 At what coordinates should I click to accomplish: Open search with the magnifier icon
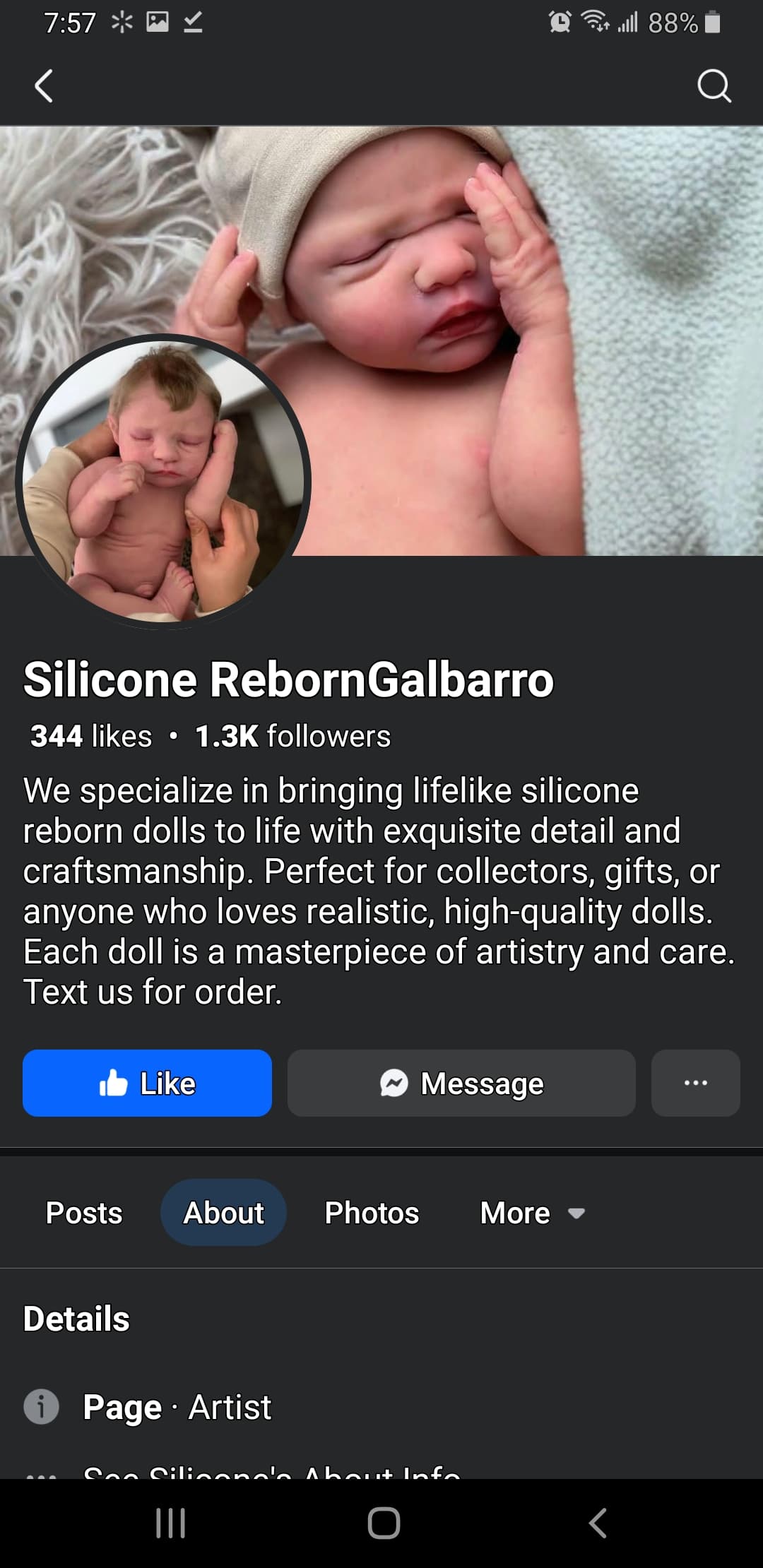click(x=714, y=86)
